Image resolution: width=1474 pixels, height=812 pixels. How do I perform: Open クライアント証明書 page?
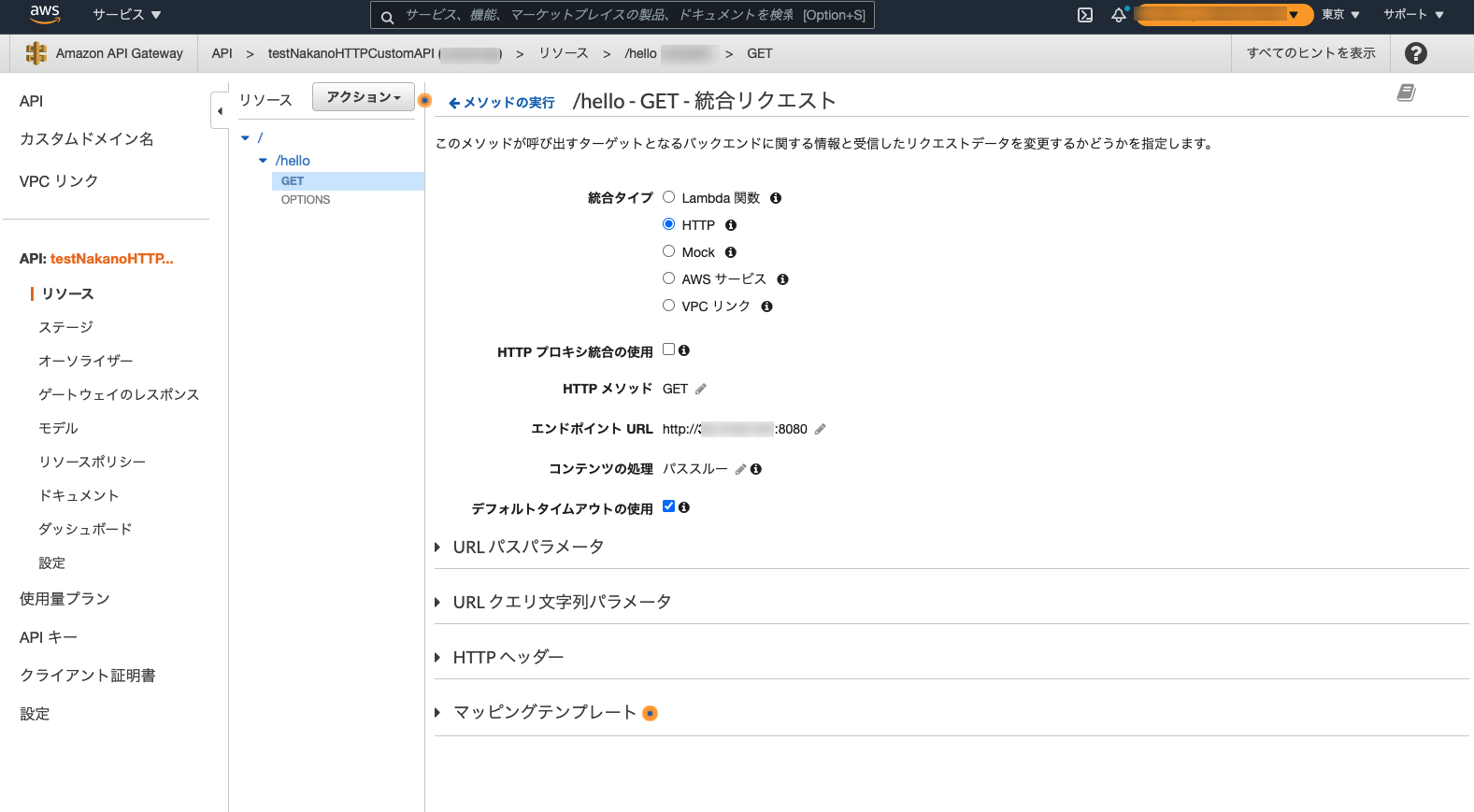click(88, 676)
